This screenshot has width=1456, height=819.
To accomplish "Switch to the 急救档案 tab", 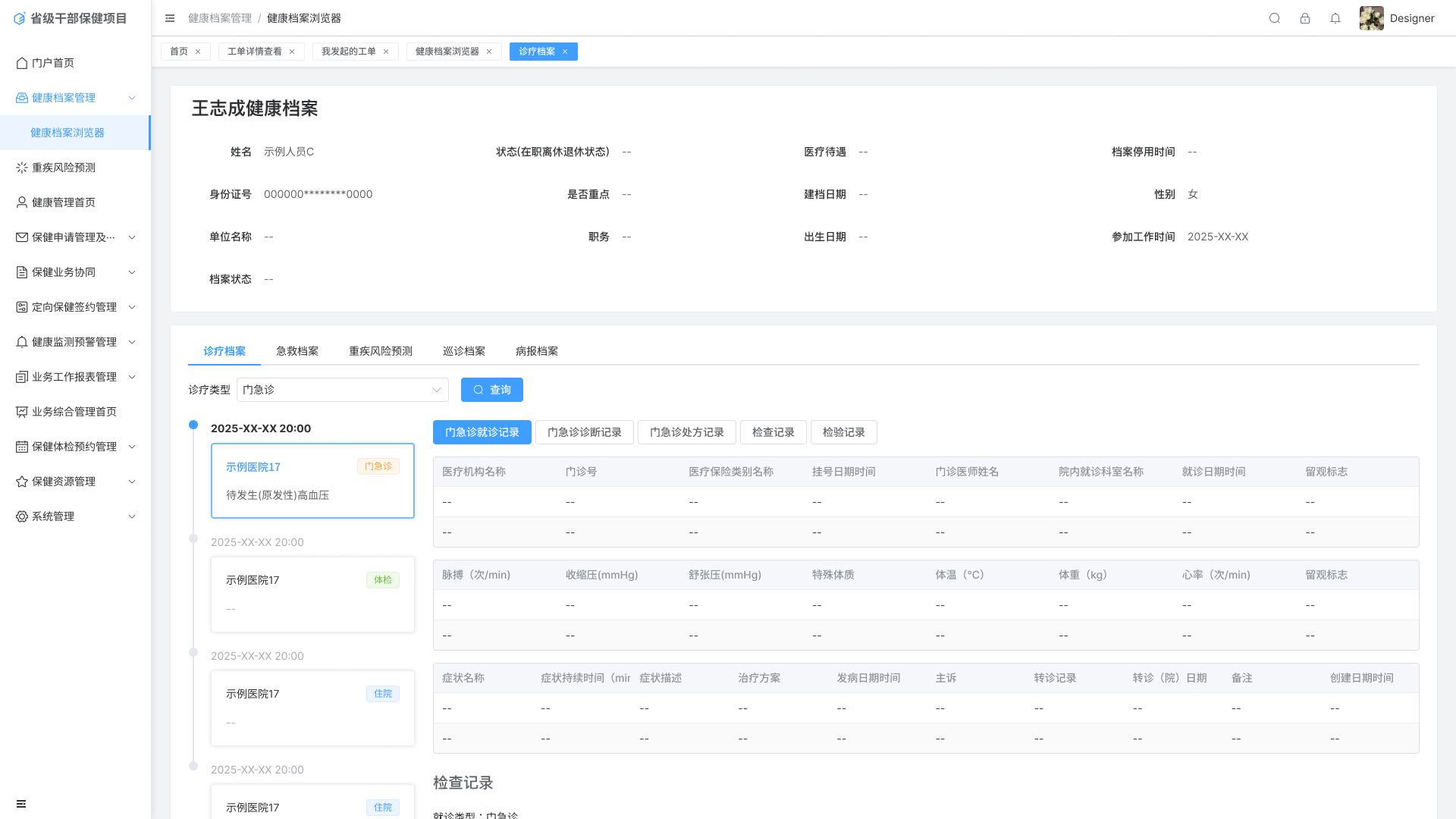I will tap(297, 351).
